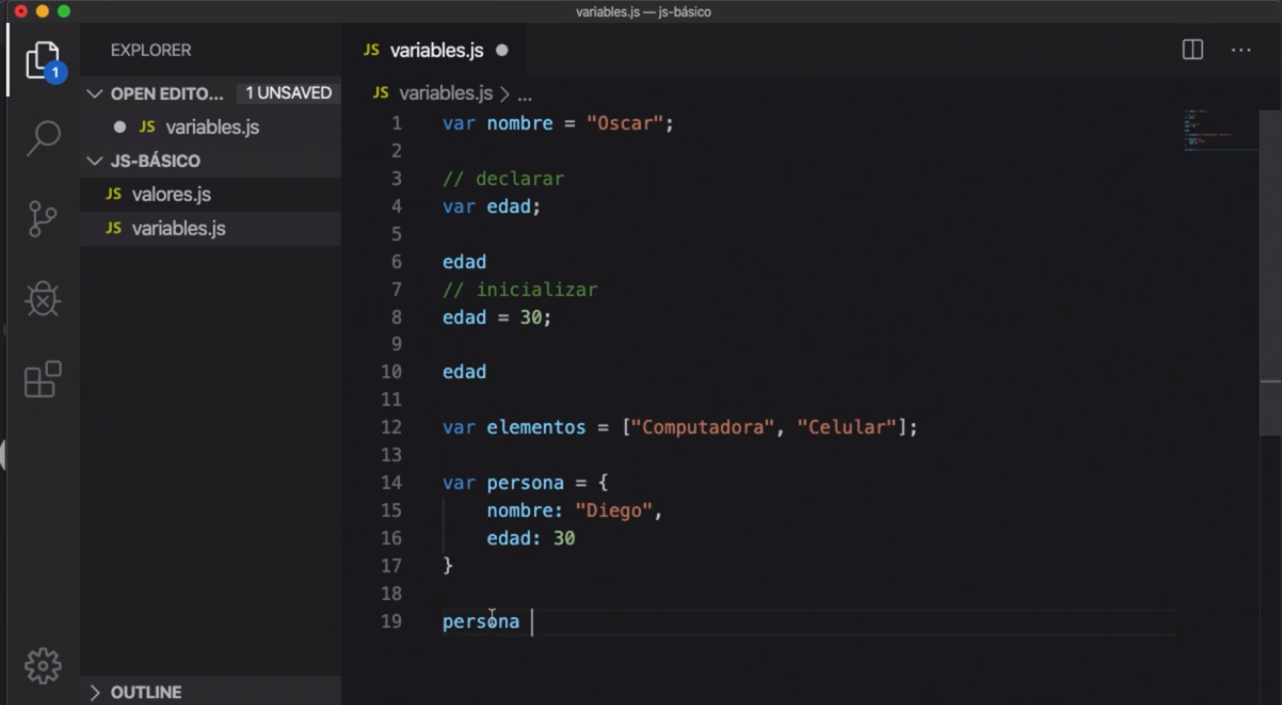Open the Source Control view icon

(x=43, y=218)
